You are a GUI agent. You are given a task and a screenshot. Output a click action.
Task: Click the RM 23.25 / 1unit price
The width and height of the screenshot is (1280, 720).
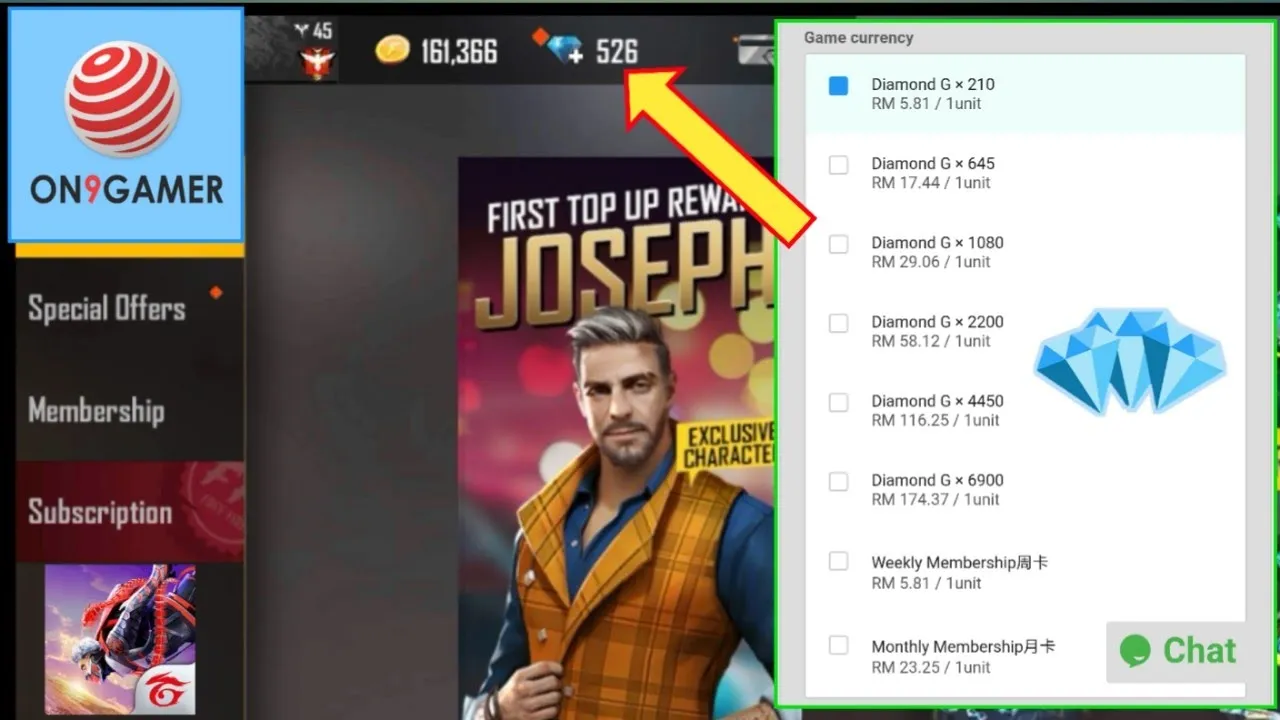click(931, 667)
